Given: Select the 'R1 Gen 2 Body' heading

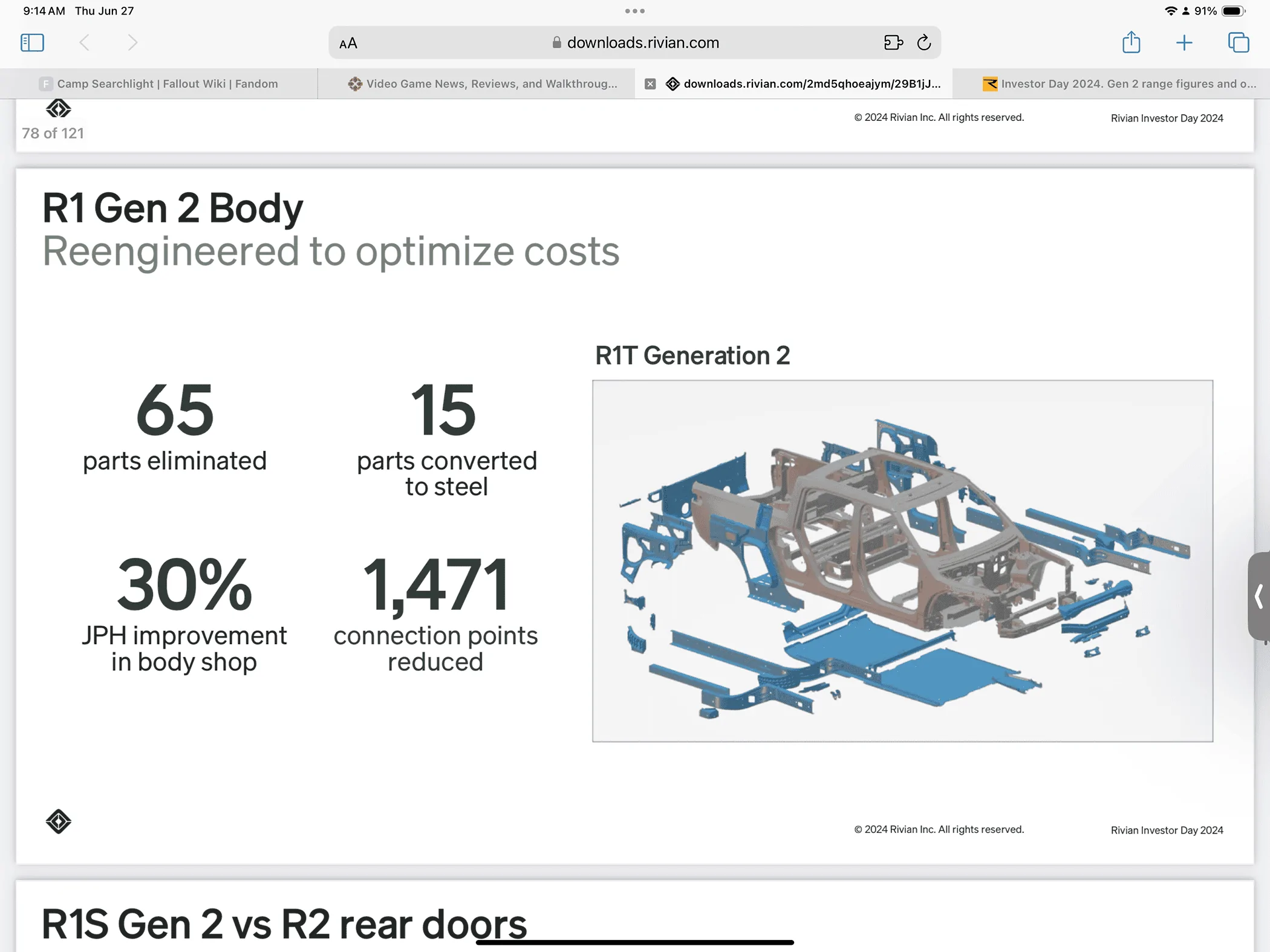Looking at the screenshot, I should click(172, 209).
